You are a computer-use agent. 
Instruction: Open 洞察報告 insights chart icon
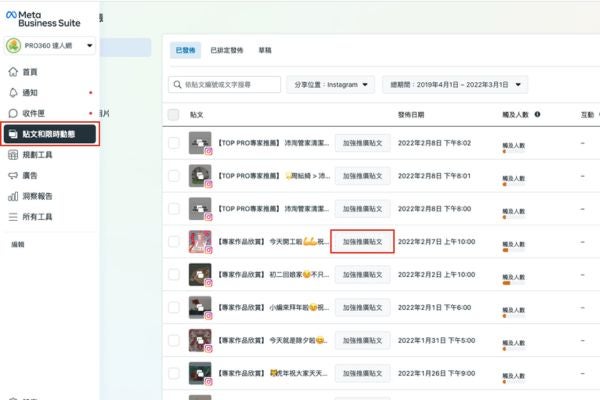point(12,196)
